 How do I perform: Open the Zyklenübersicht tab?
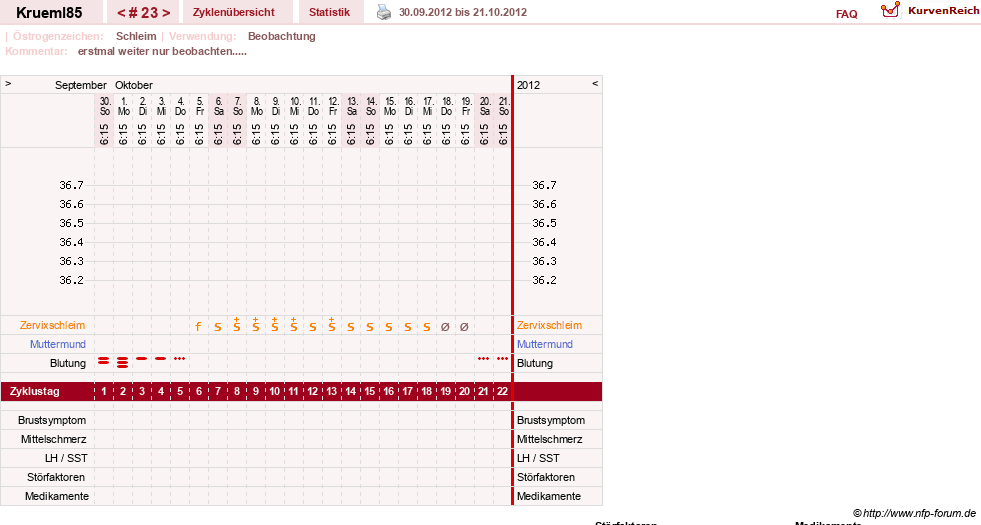pos(233,12)
